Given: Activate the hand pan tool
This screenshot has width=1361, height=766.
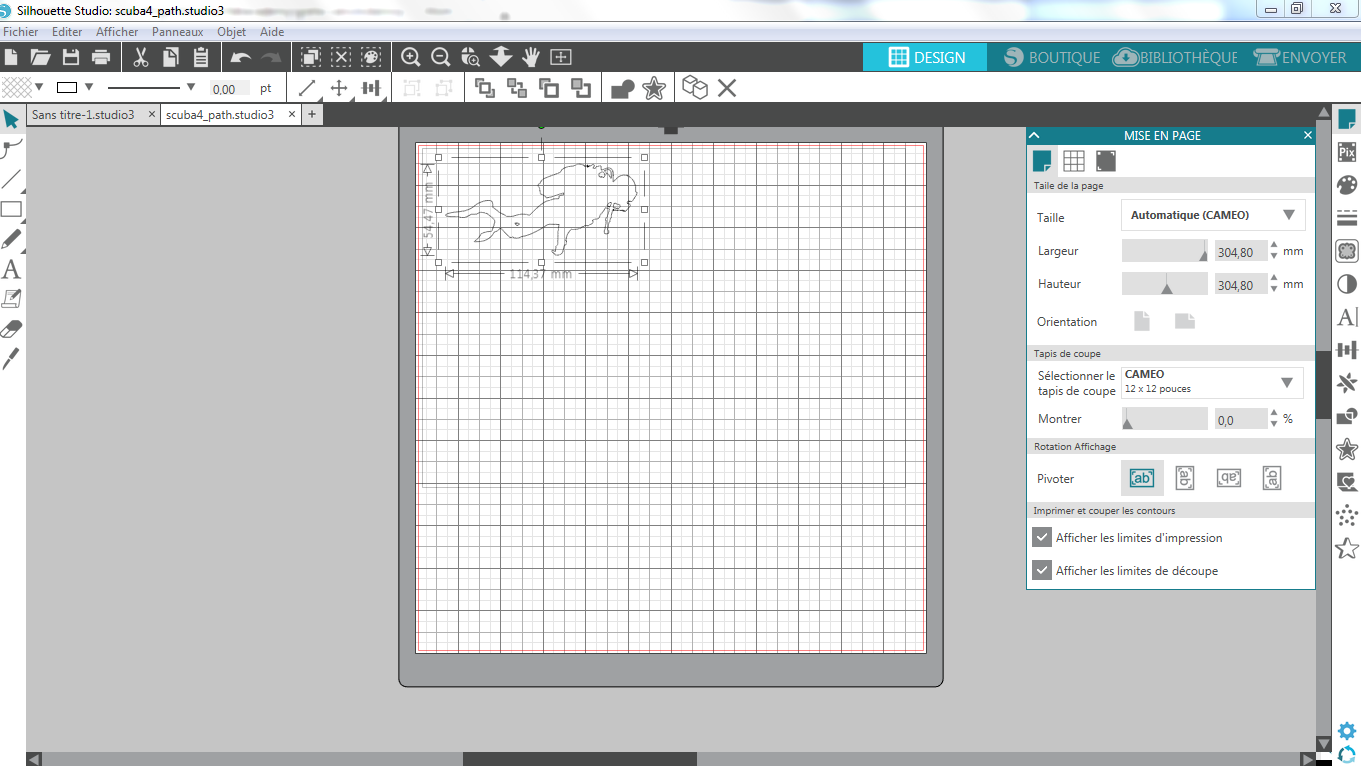Looking at the screenshot, I should point(531,57).
